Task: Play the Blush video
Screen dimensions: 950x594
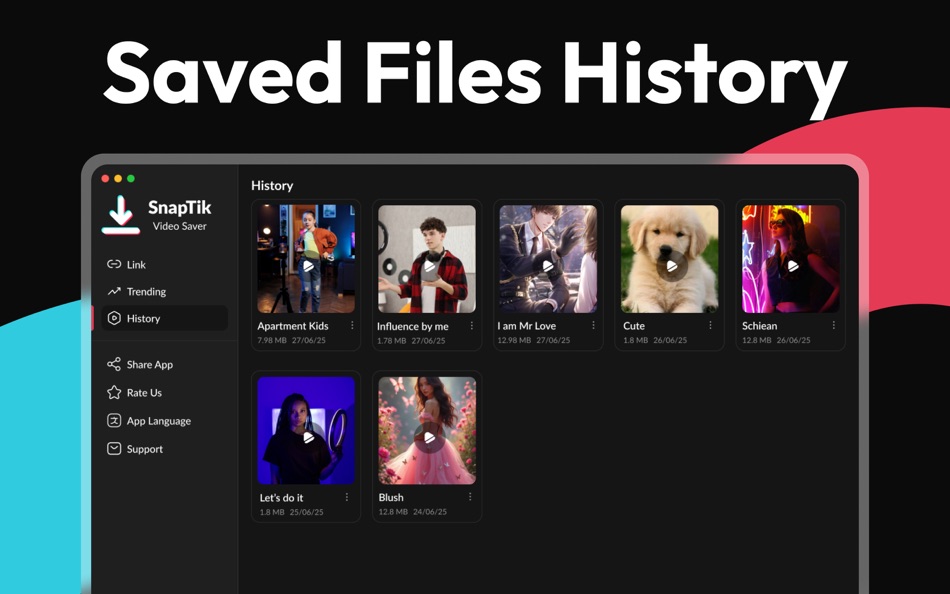Action: point(430,438)
